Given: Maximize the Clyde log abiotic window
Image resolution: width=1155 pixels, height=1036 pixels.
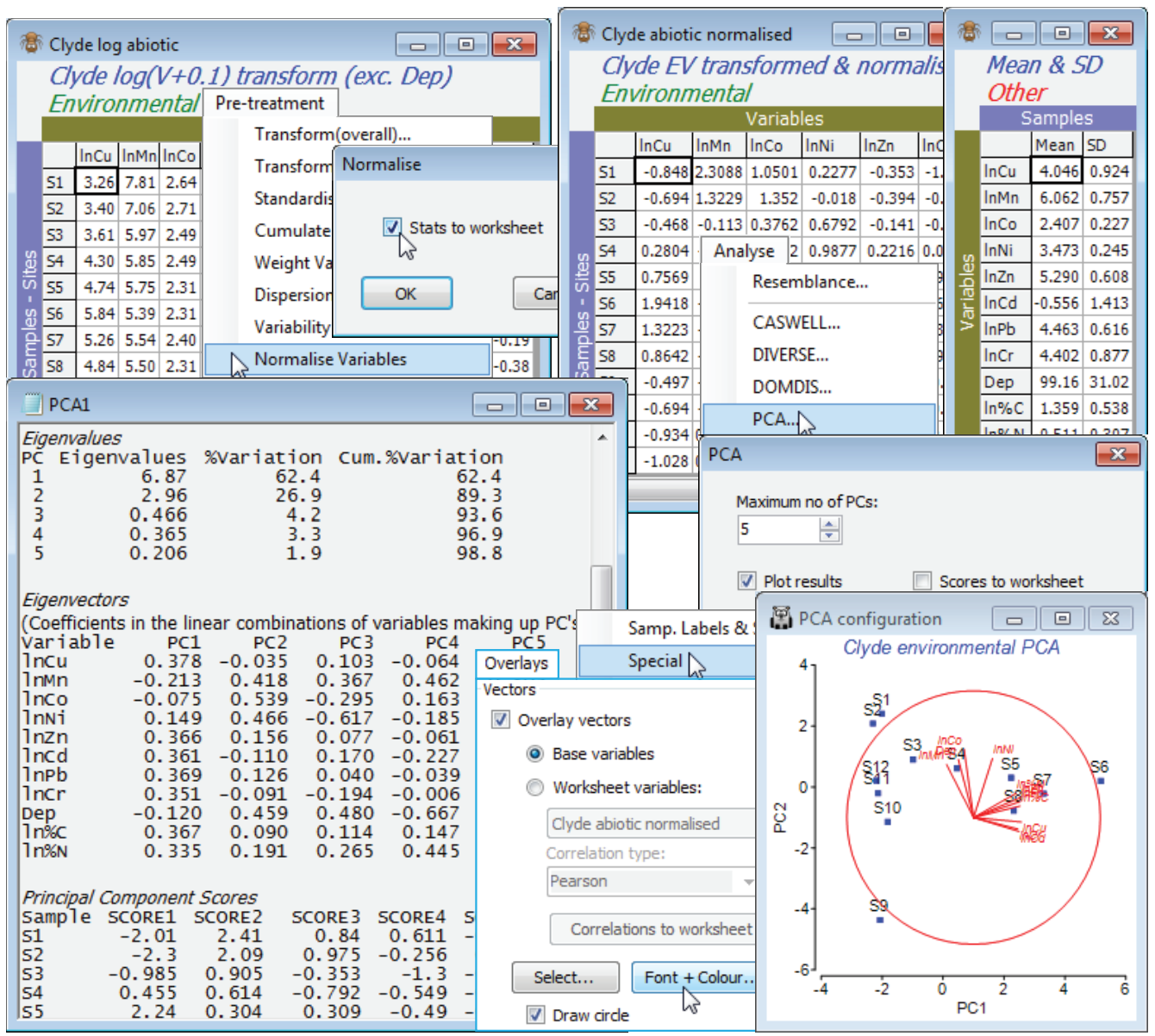Looking at the screenshot, I should [465, 44].
